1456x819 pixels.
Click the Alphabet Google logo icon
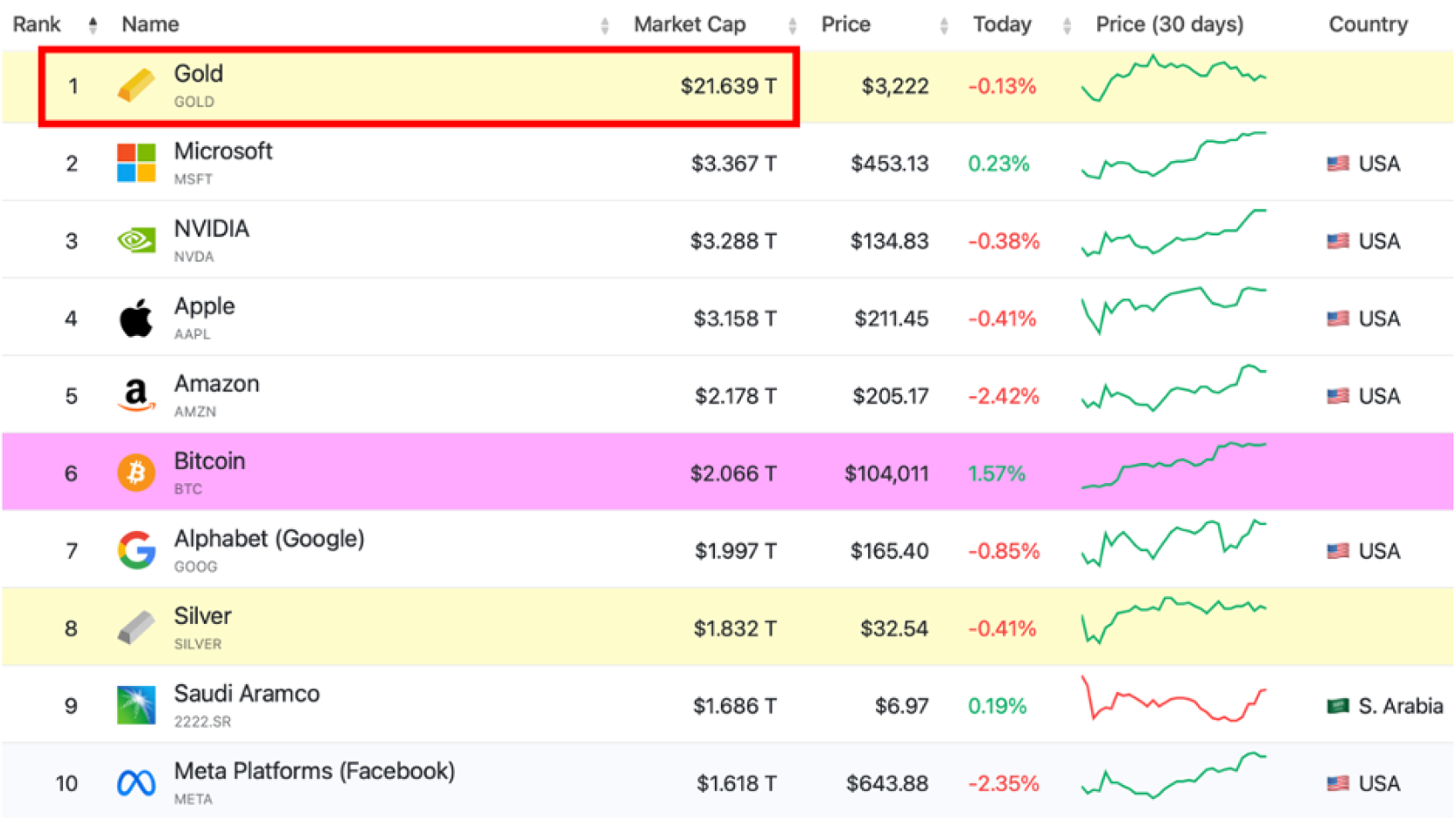[136, 550]
